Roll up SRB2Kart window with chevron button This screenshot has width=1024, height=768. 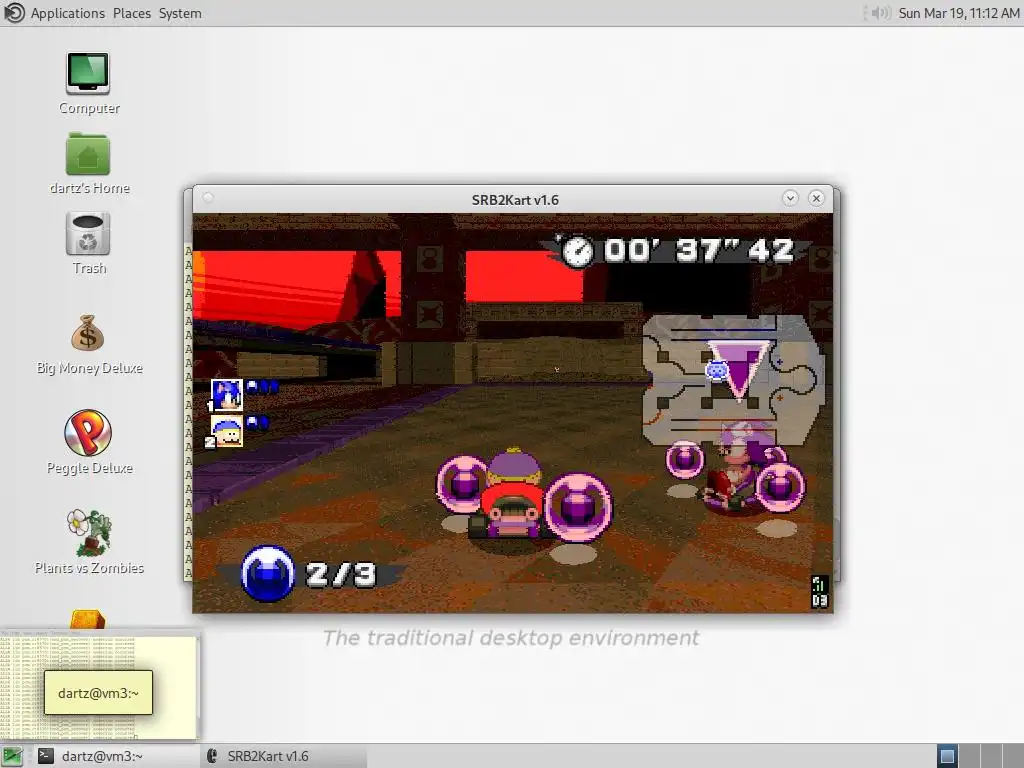[790, 199]
